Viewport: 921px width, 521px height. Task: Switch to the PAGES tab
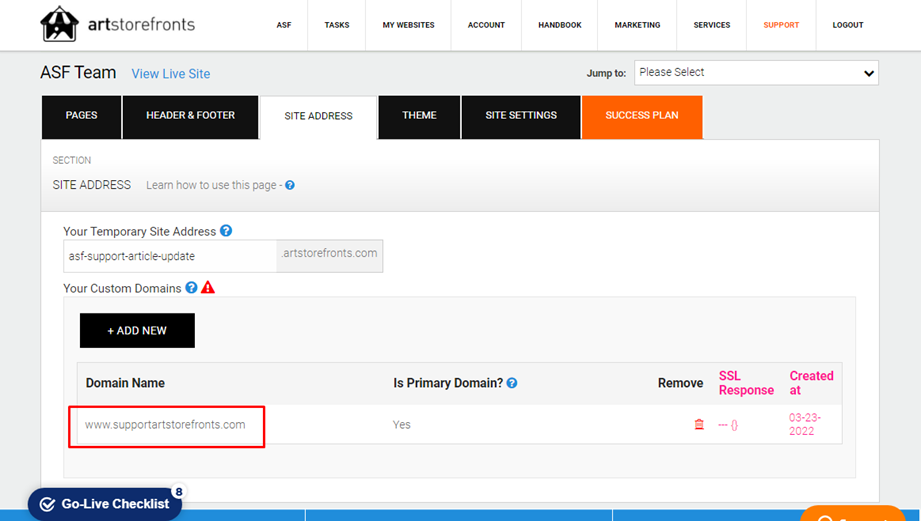point(82,117)
